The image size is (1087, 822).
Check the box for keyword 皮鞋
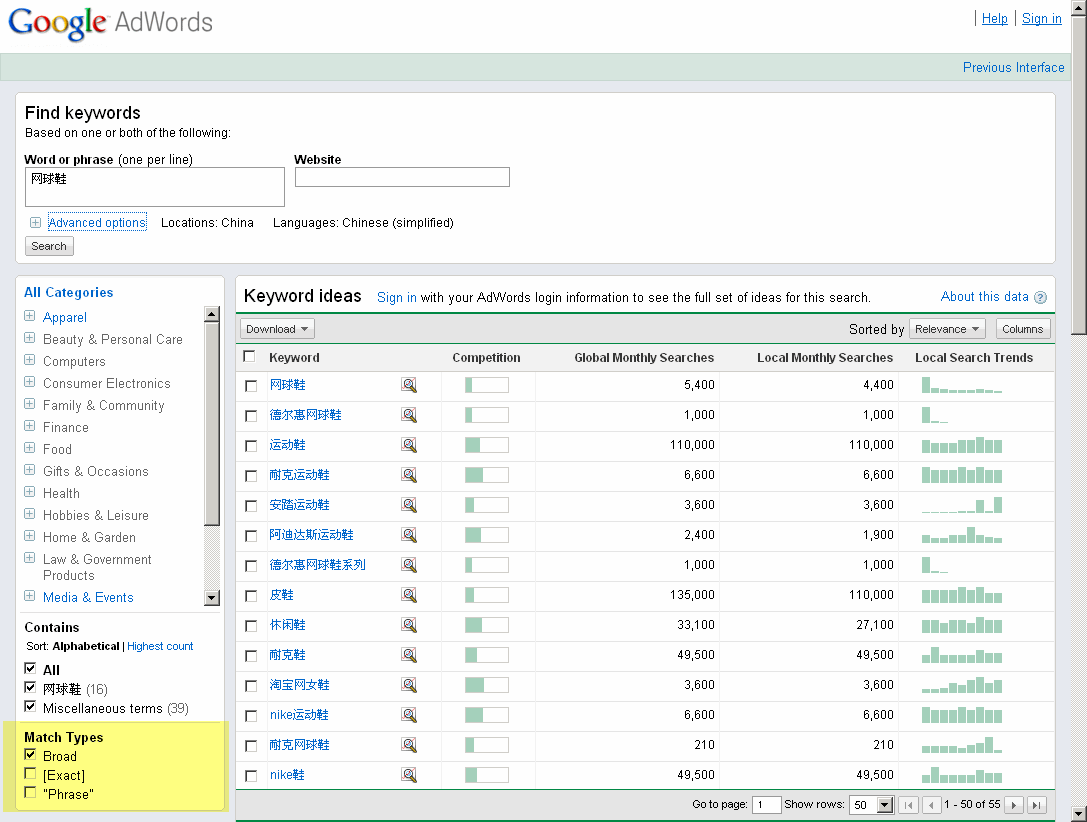click(251, 596)
